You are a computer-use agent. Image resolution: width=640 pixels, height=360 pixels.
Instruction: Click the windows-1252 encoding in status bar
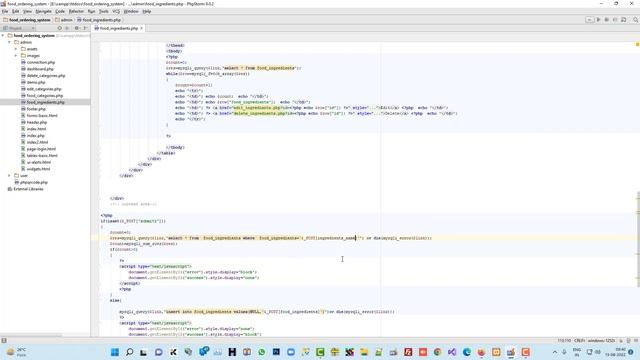click(x=601, y=340)
